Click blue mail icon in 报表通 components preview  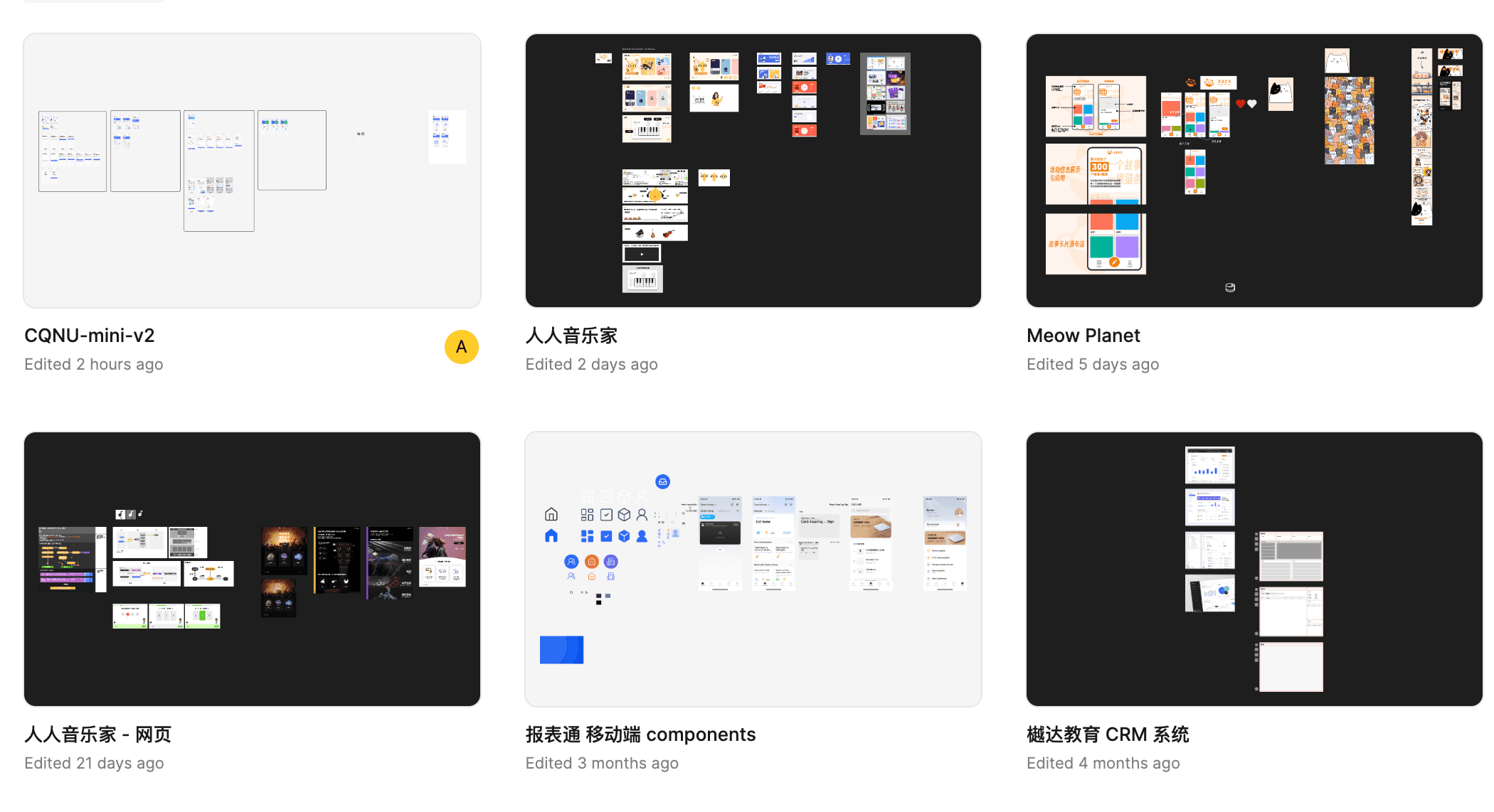tap(662, 482)
